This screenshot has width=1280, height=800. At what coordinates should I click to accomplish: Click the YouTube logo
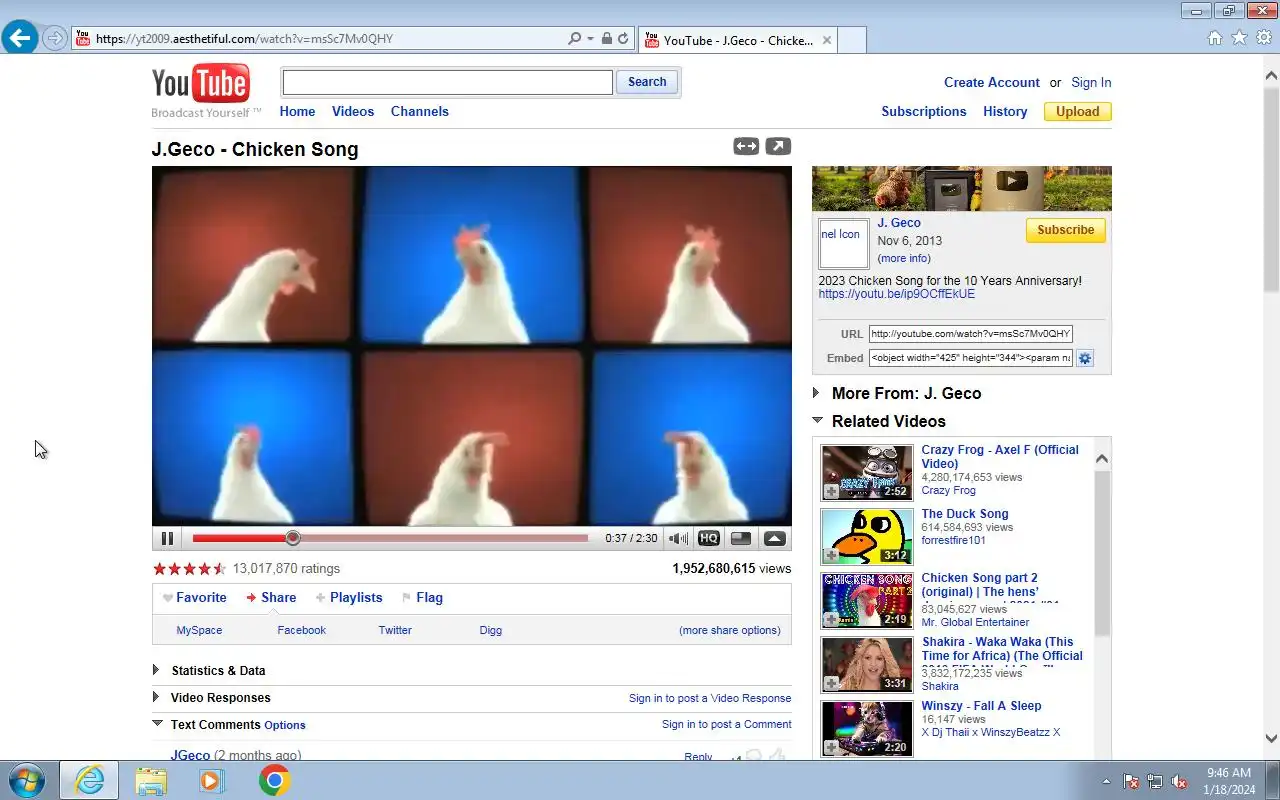click(201, 84)
